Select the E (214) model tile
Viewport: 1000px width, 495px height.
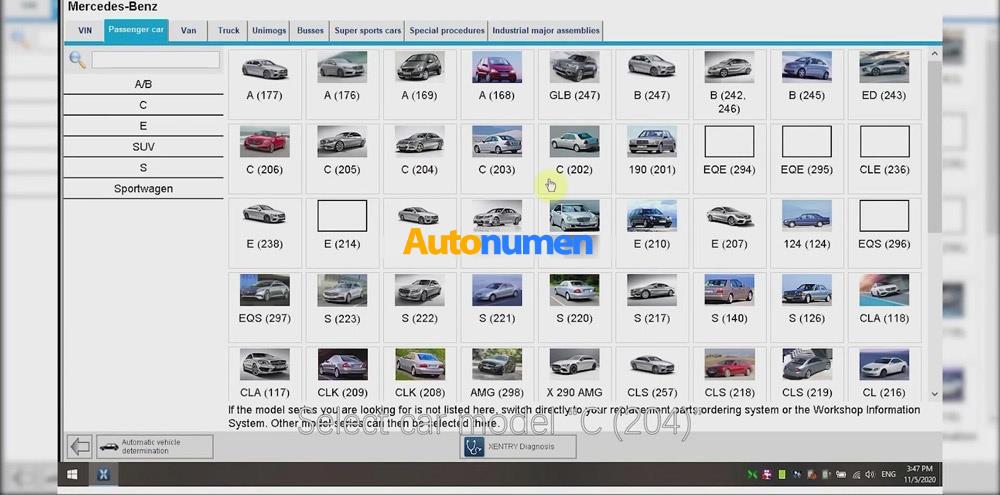point(342,232)
